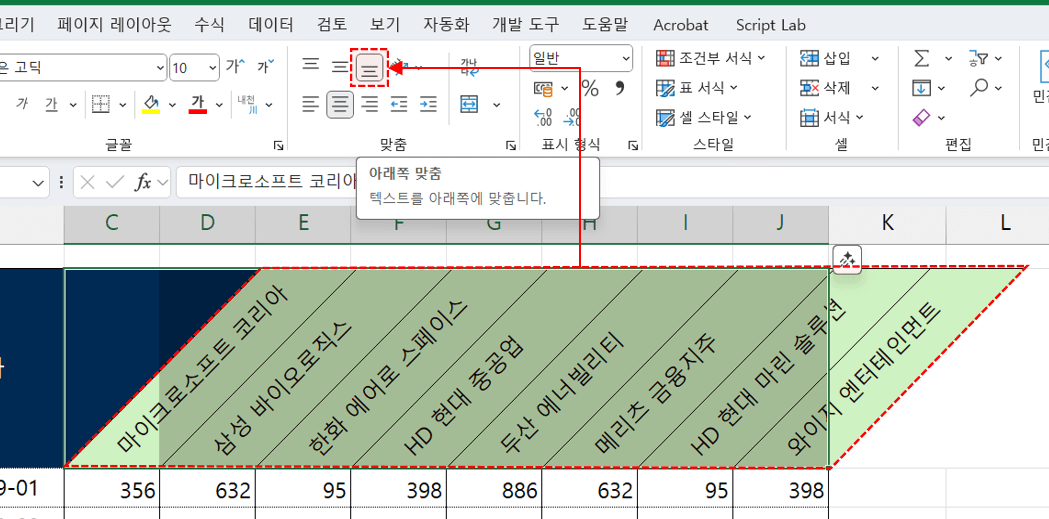Screen dimensions: 1049x519
Task: Click the Insert Function fx icon
Action: pyautogui.click(x=143, y=183)
